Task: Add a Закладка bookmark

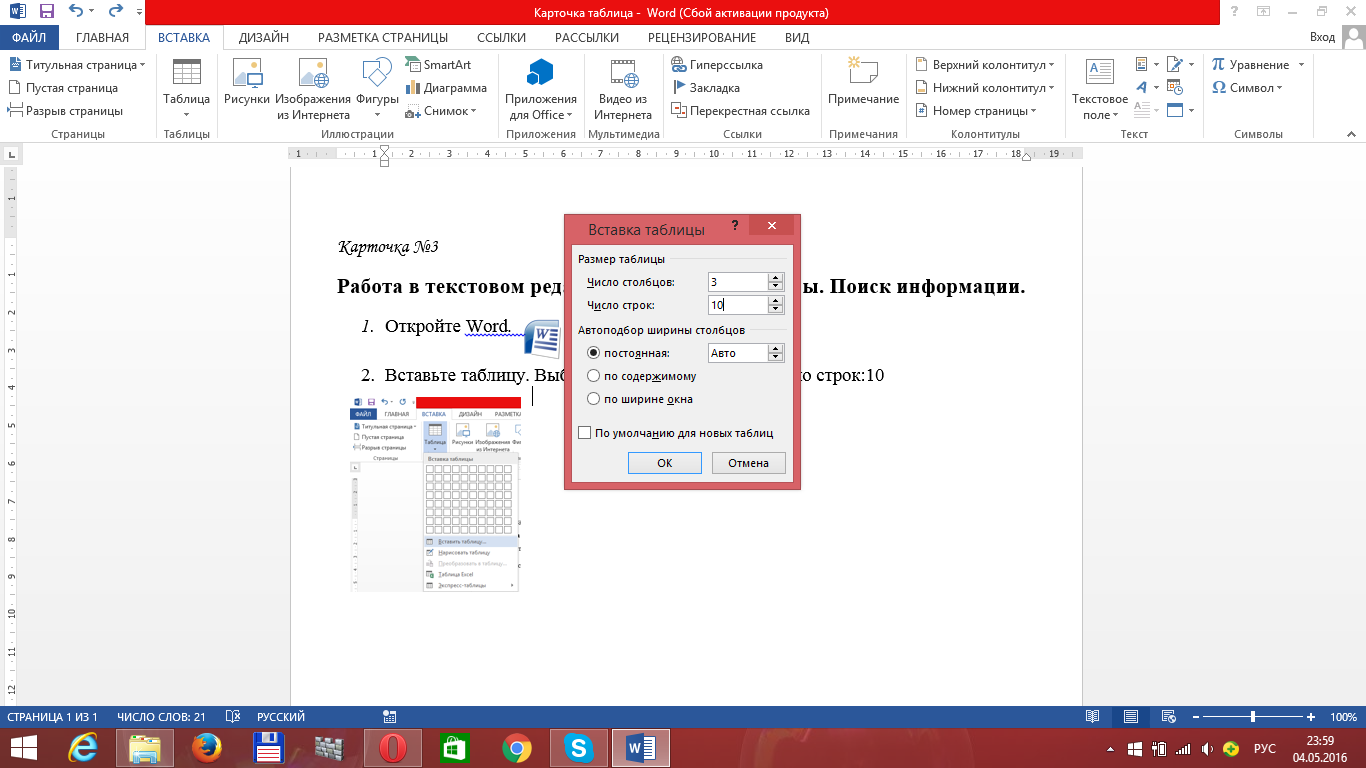Action: [x=706, y=88]
